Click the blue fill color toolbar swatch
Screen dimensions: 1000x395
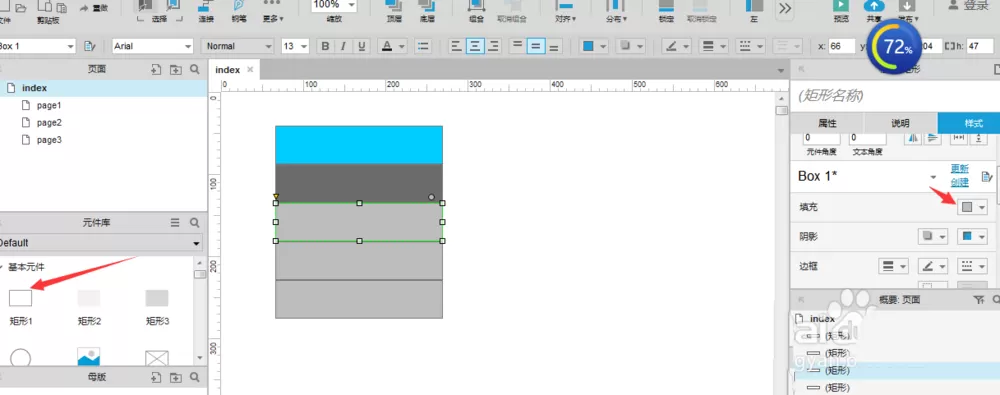click(x=588, y=46)
